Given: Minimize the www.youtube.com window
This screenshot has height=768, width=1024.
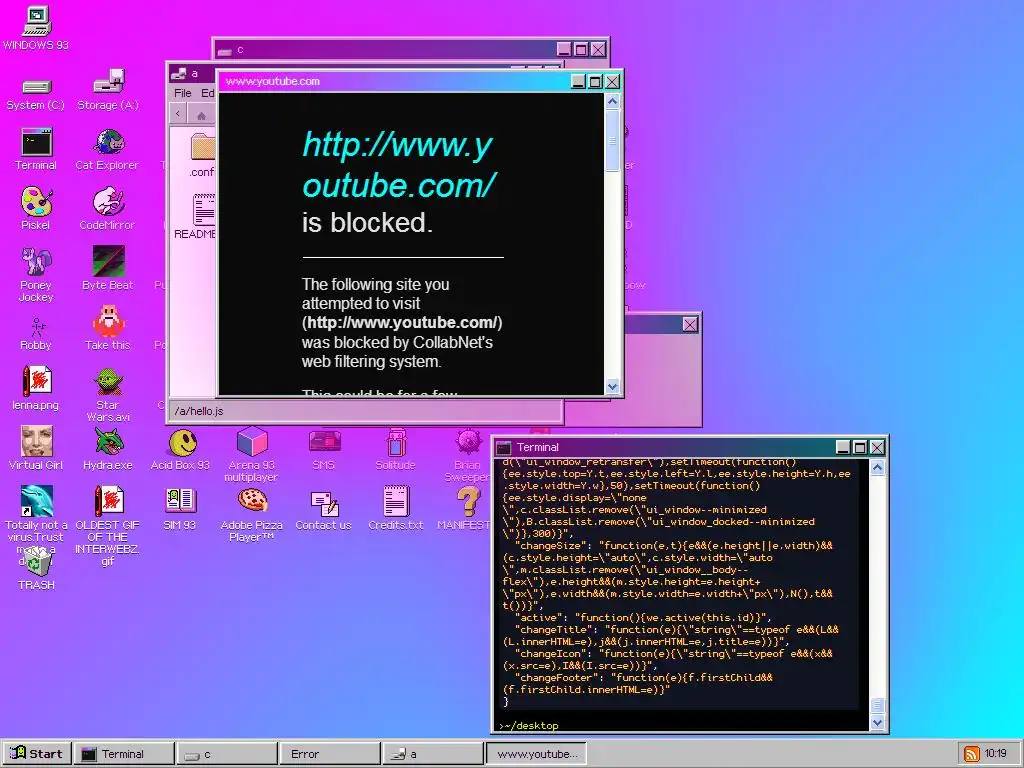Looking at the screenshot, I should tap(578, 82).
